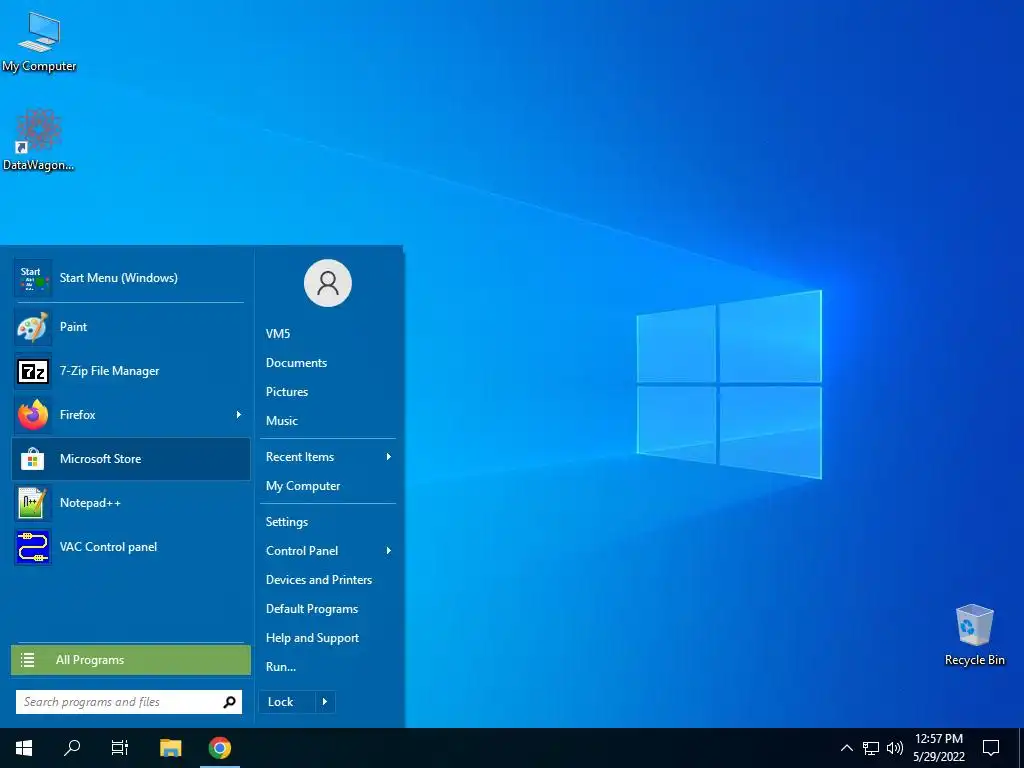Click the VAC Control panel label

coord(108,547)
